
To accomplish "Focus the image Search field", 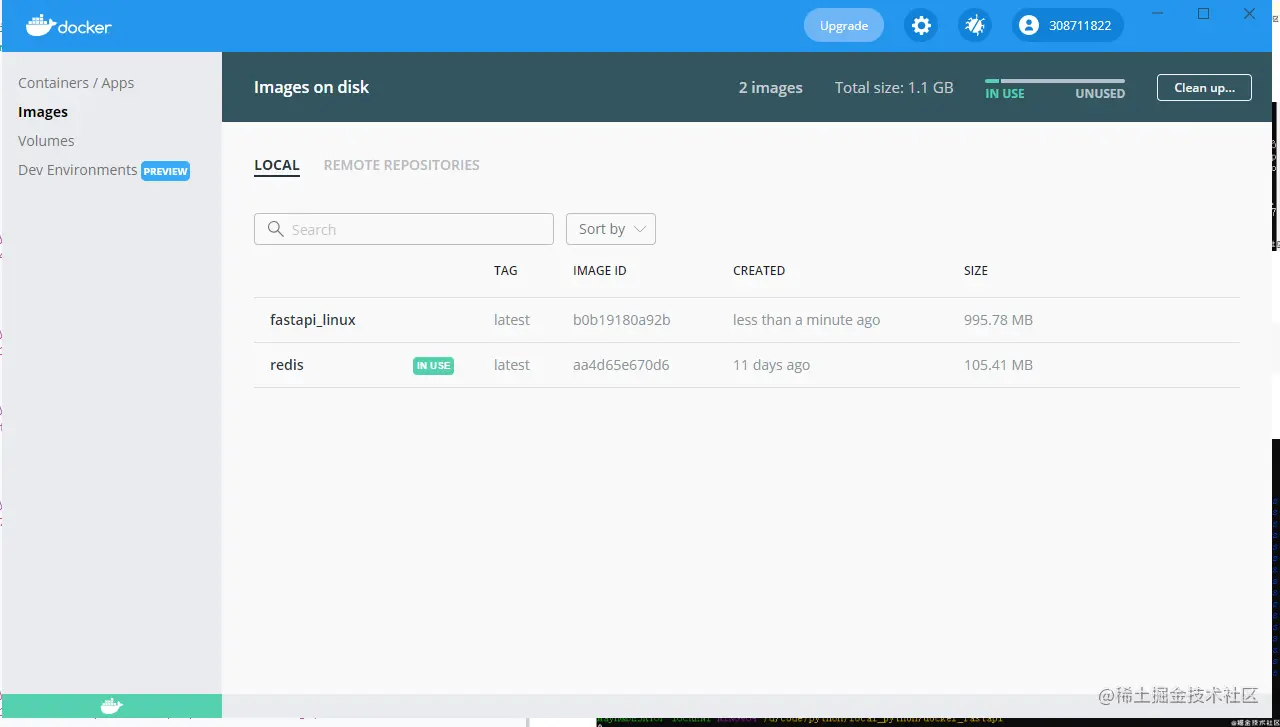I will (404, 229).
